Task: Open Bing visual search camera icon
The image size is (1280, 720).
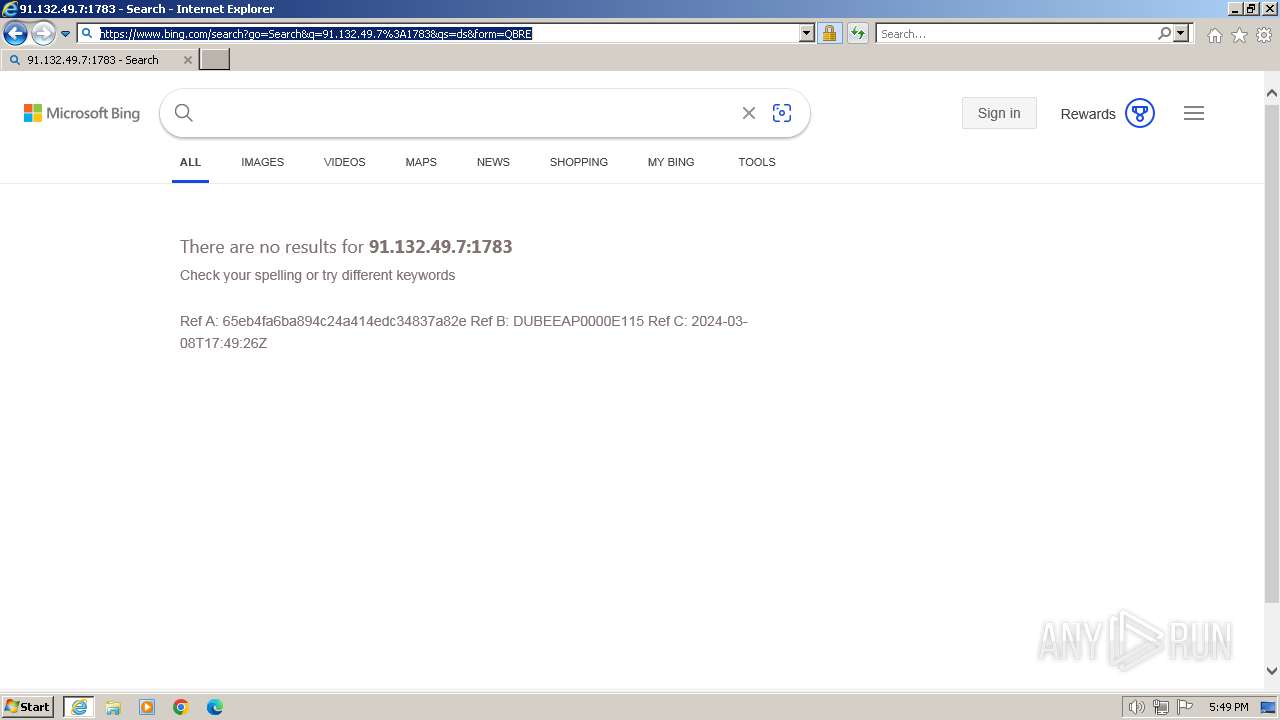Action: click(782, 113)
